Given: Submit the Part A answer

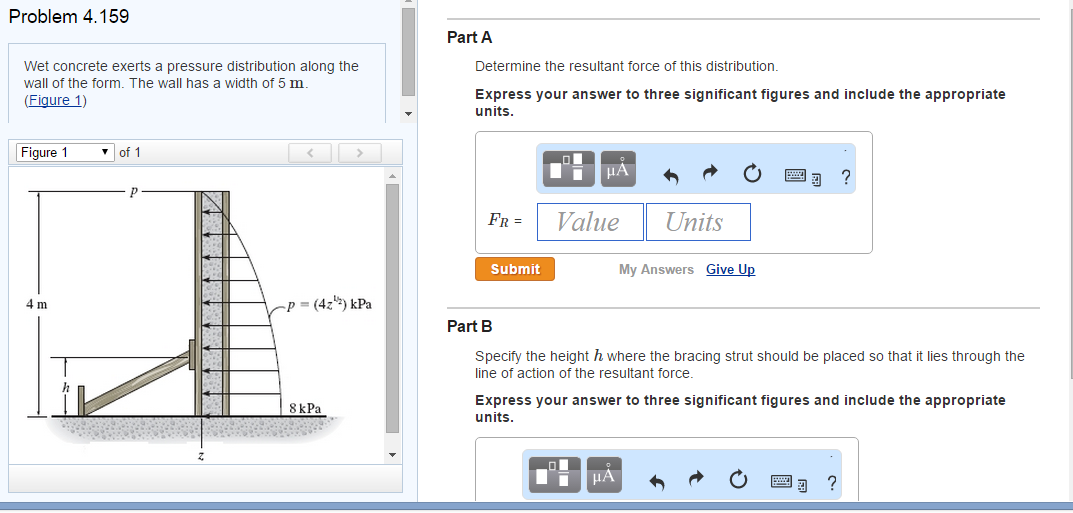Looking at the screenshot, I should click(x=515, y=269).
